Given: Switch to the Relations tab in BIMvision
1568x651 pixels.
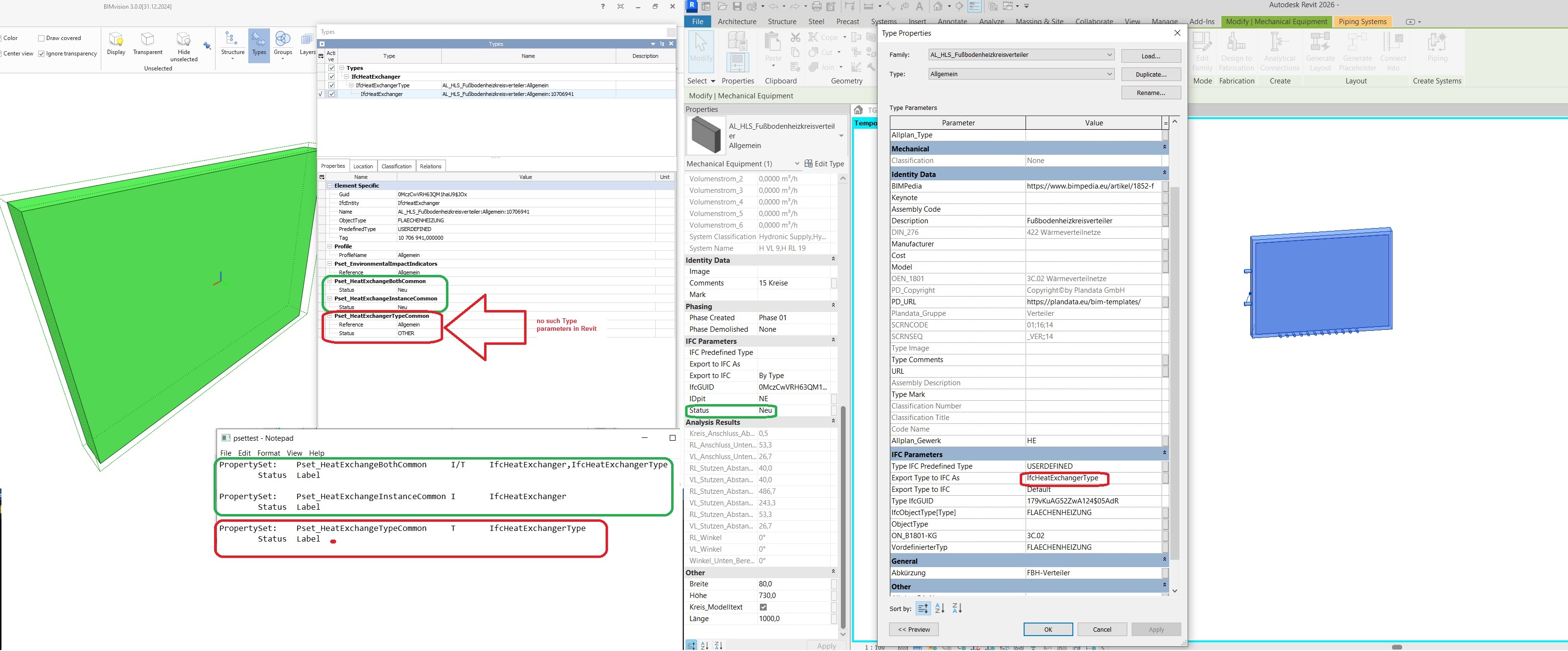Looking at the screenshot, I should pyautogui.click(x=431, y=165).
